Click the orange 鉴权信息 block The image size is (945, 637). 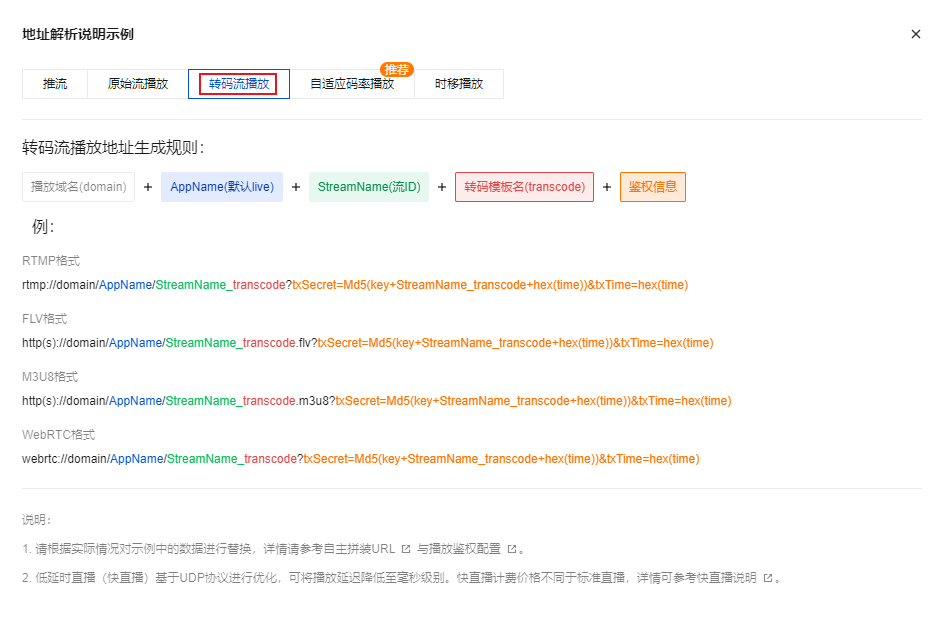pyautogui.click(x=652, y=187)
